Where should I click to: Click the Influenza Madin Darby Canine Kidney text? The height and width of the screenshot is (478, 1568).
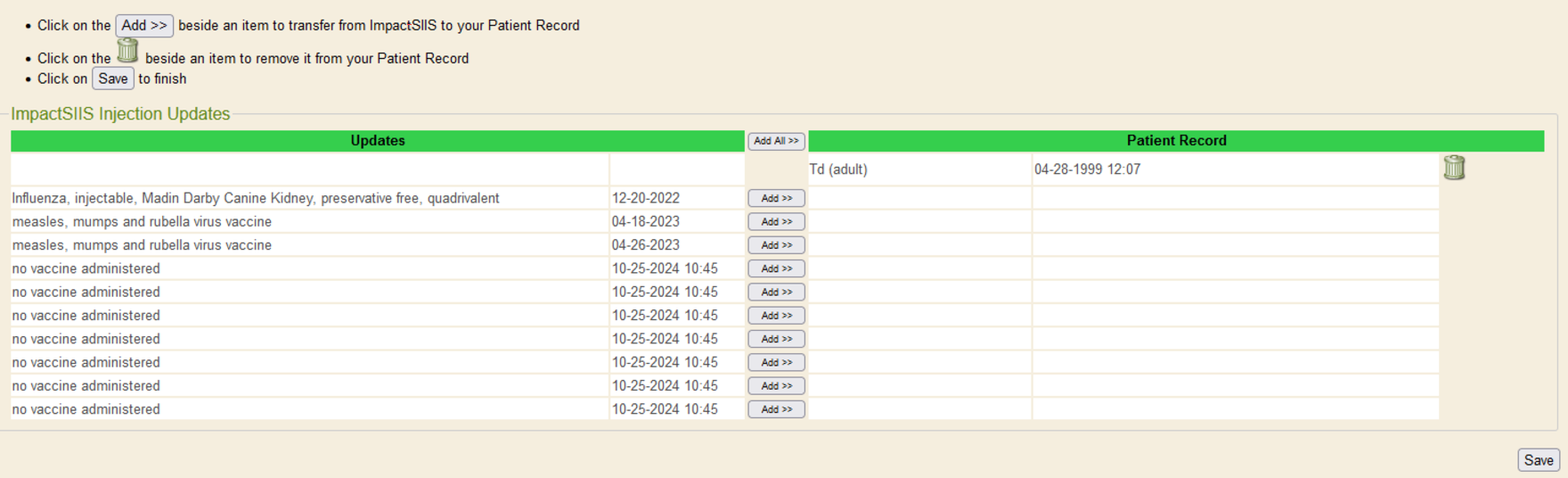click(x=256, y=198)
